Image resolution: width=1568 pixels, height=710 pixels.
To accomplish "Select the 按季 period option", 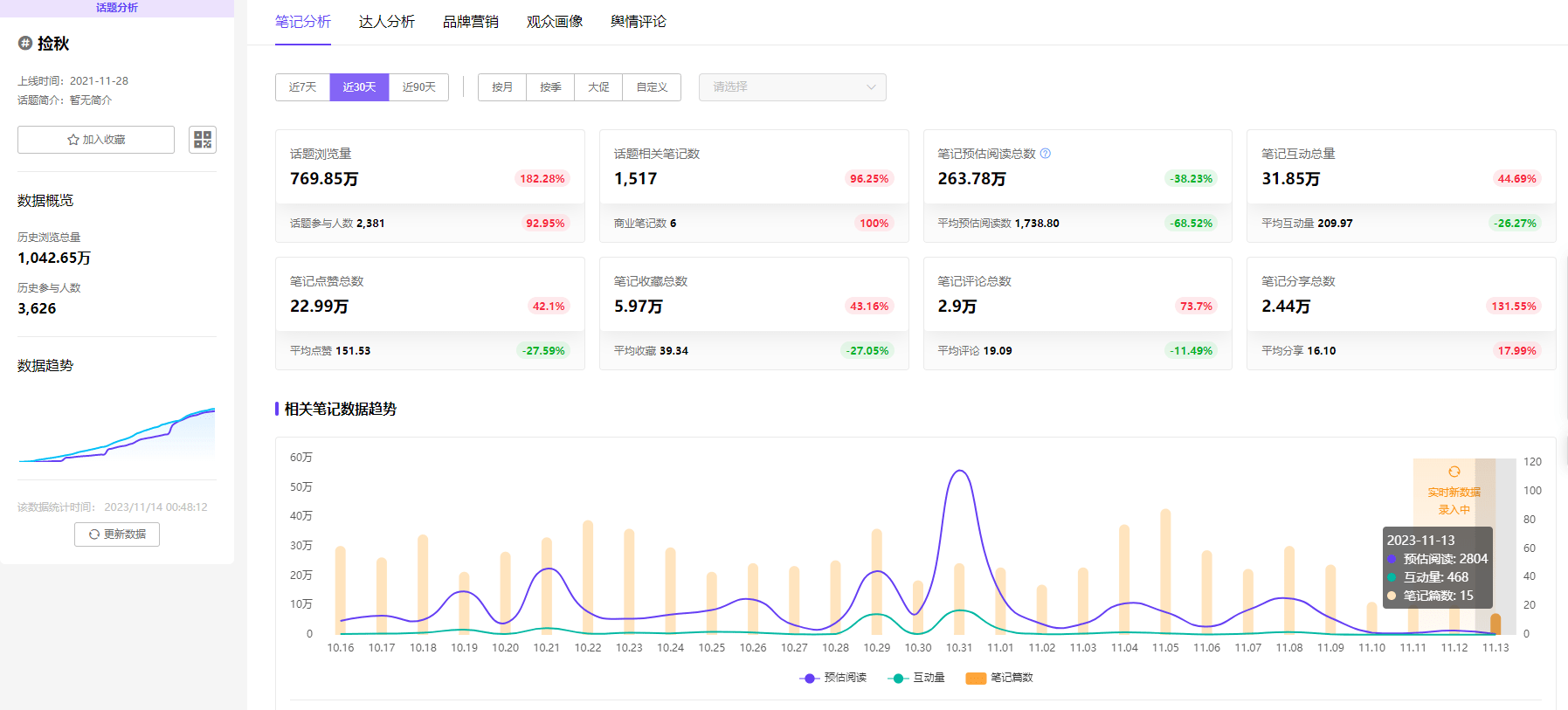I will pos(550,87).
